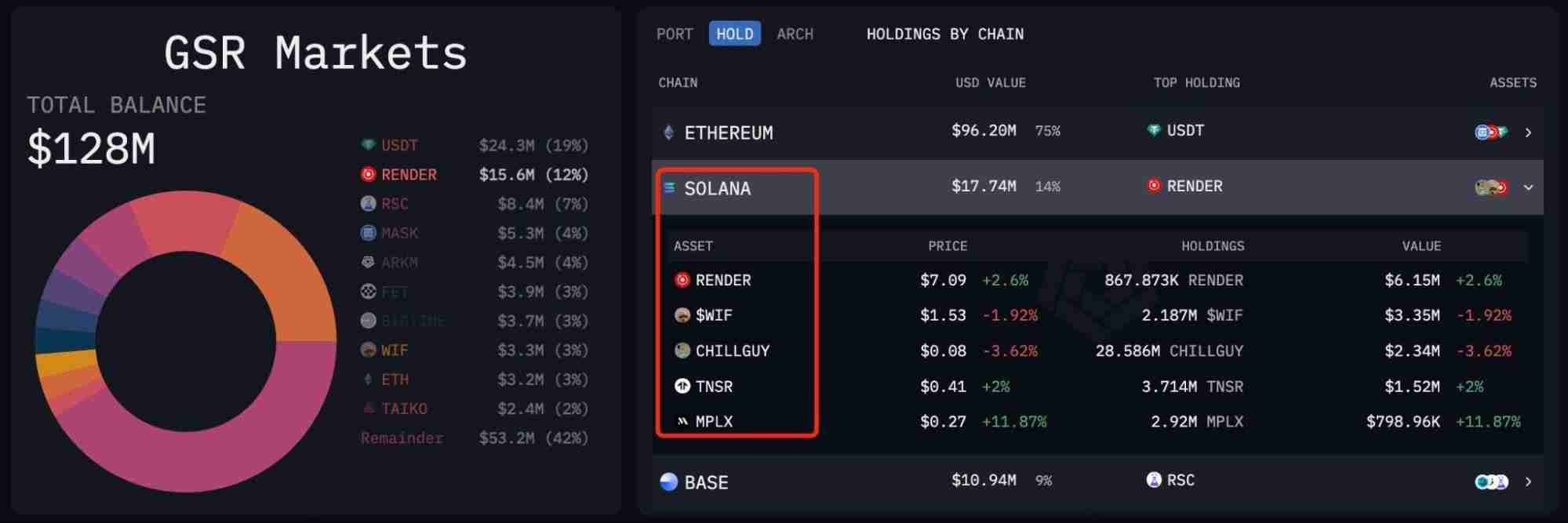Expand the Base chain row chevron

pyautogui.click(x=1528, y=481)
